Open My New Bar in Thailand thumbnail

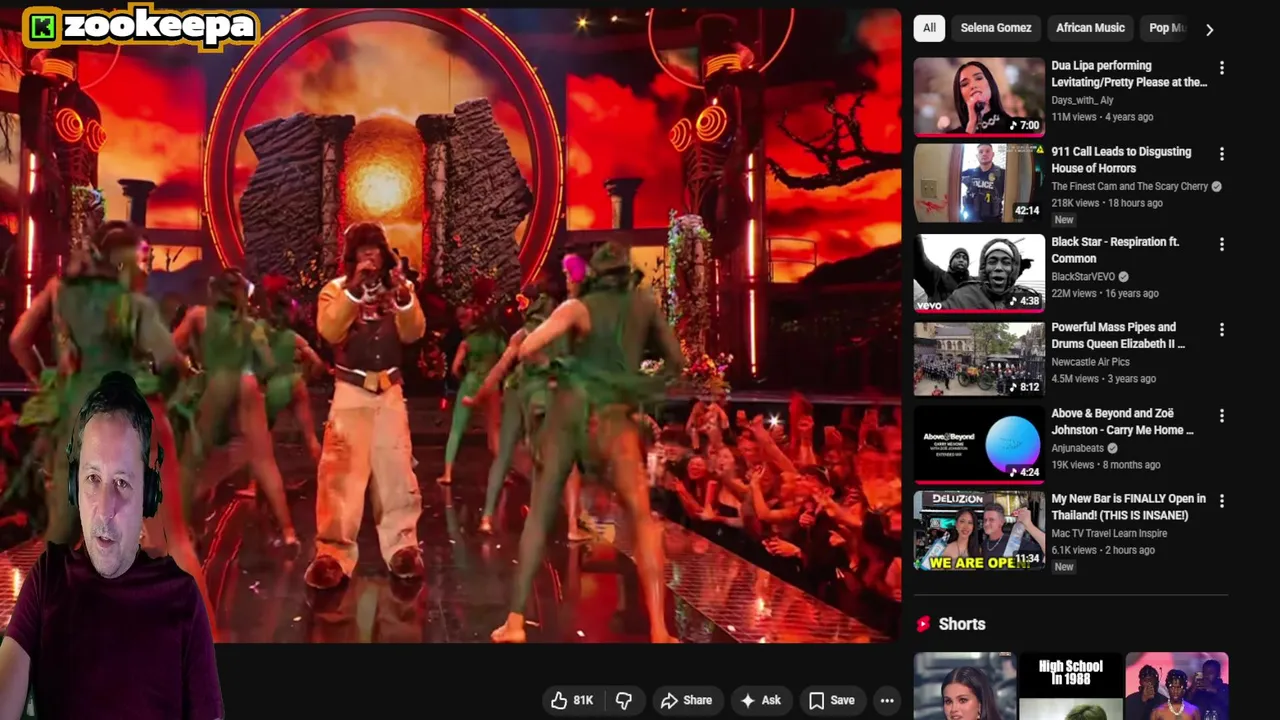[x=979, y=530]
